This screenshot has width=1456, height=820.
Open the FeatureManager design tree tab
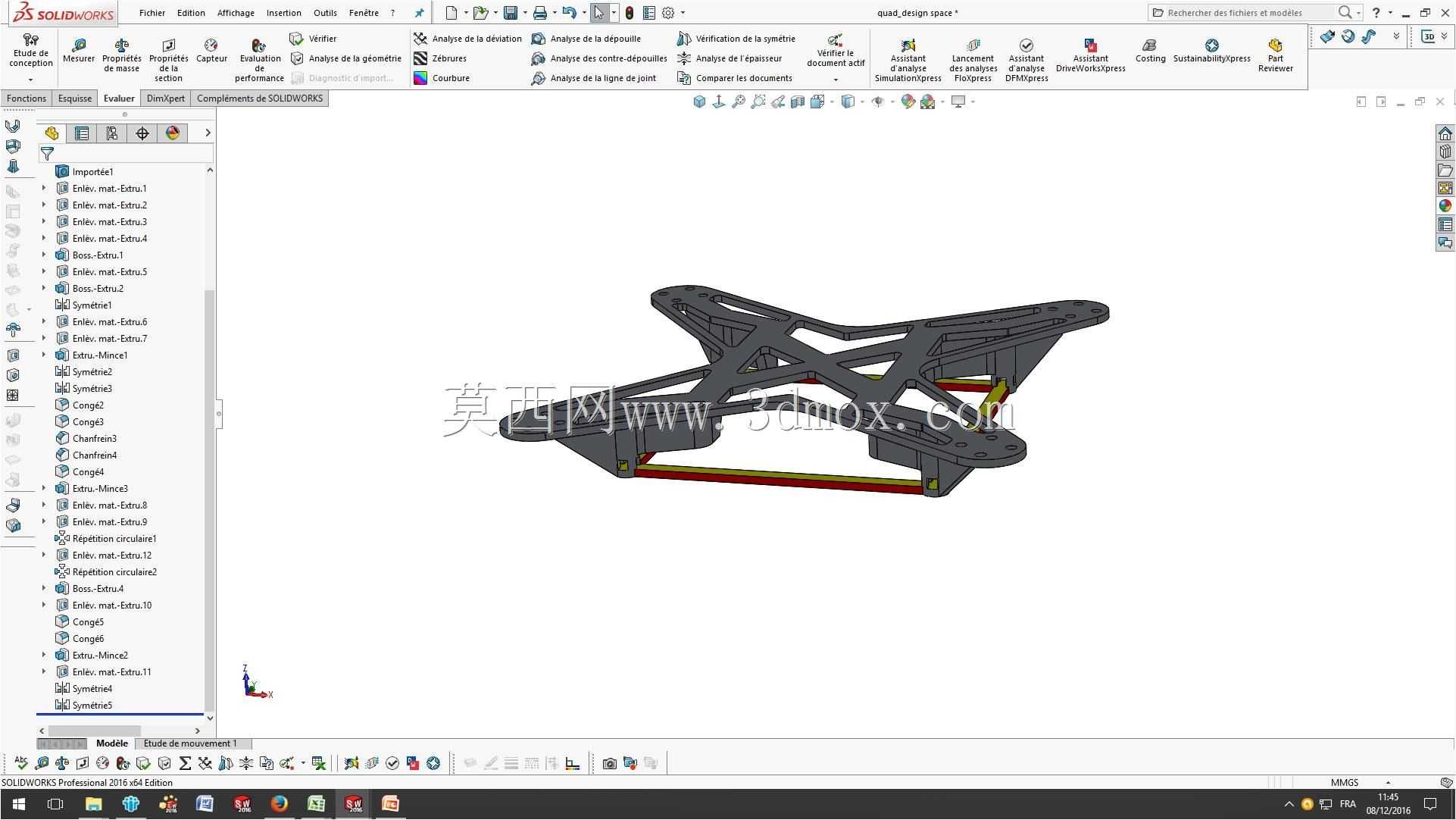tap(52, 133)
